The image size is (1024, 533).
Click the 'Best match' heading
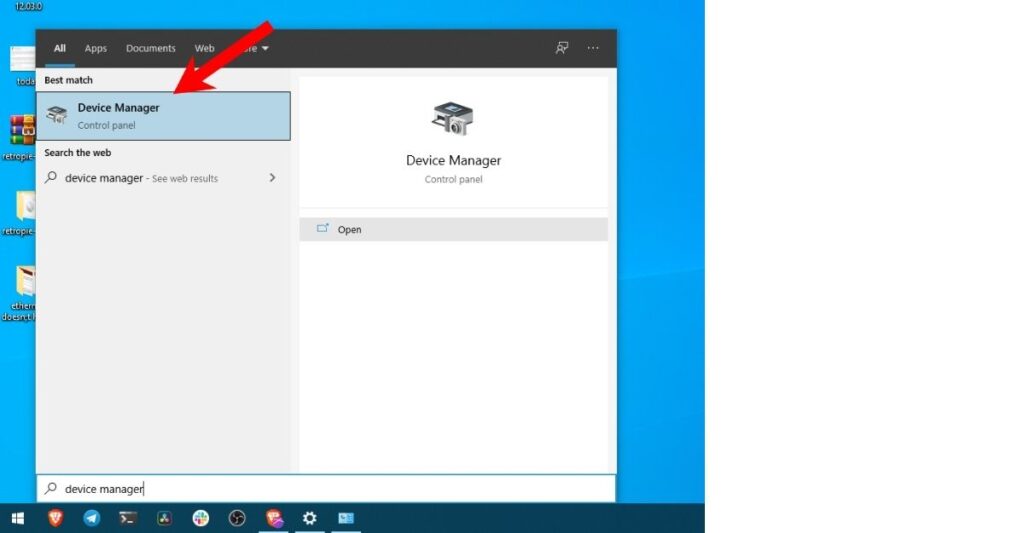(69, 80)
